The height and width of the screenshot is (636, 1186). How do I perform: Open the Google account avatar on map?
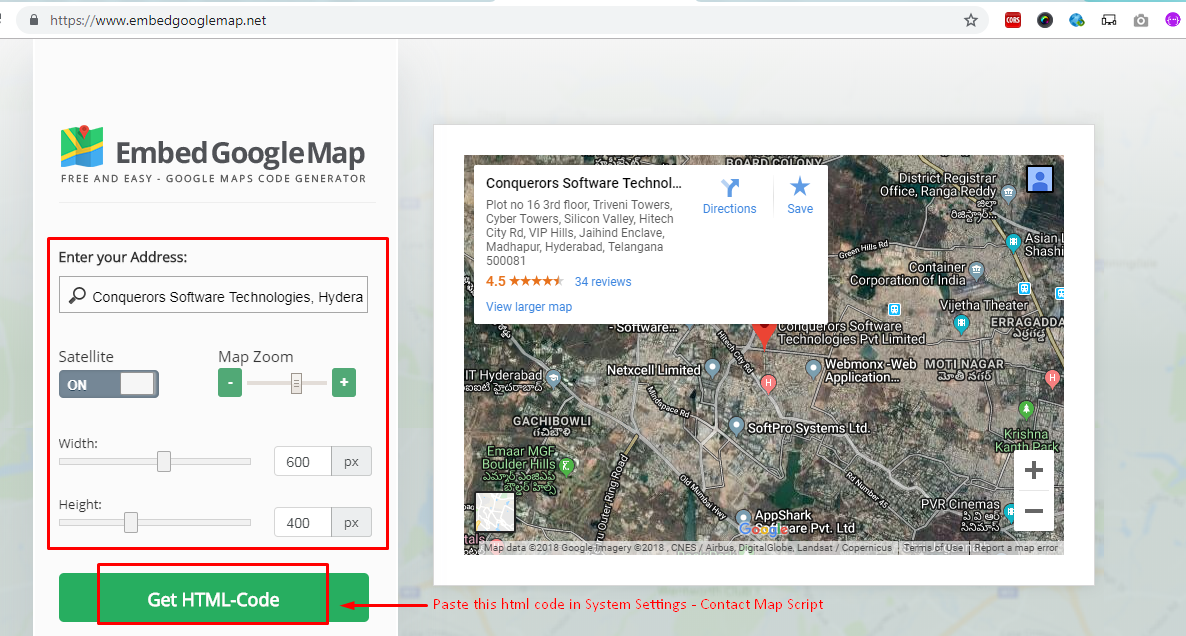click(1040, 179)
